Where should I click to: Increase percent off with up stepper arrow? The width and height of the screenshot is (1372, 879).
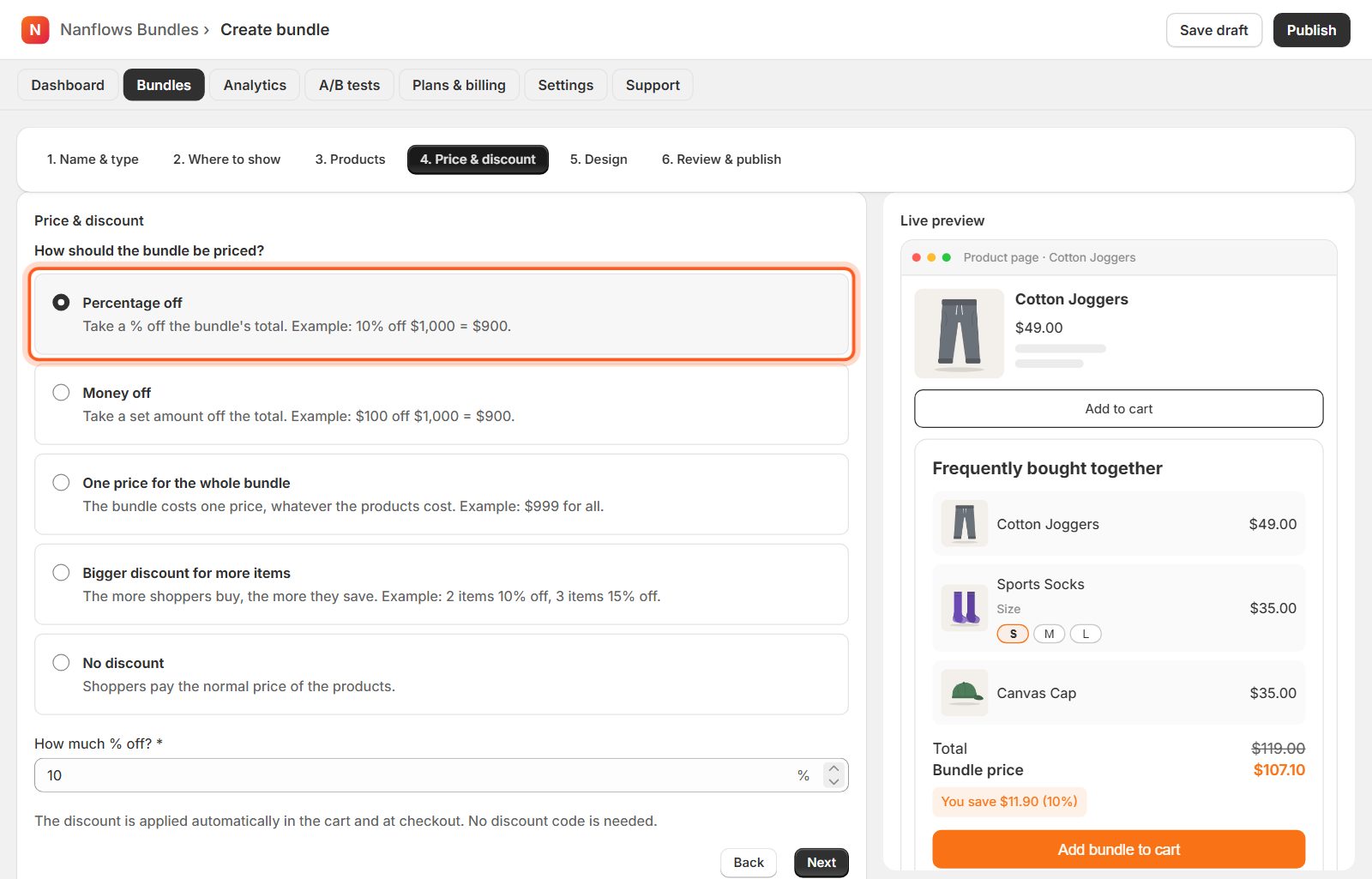[833, 768]
